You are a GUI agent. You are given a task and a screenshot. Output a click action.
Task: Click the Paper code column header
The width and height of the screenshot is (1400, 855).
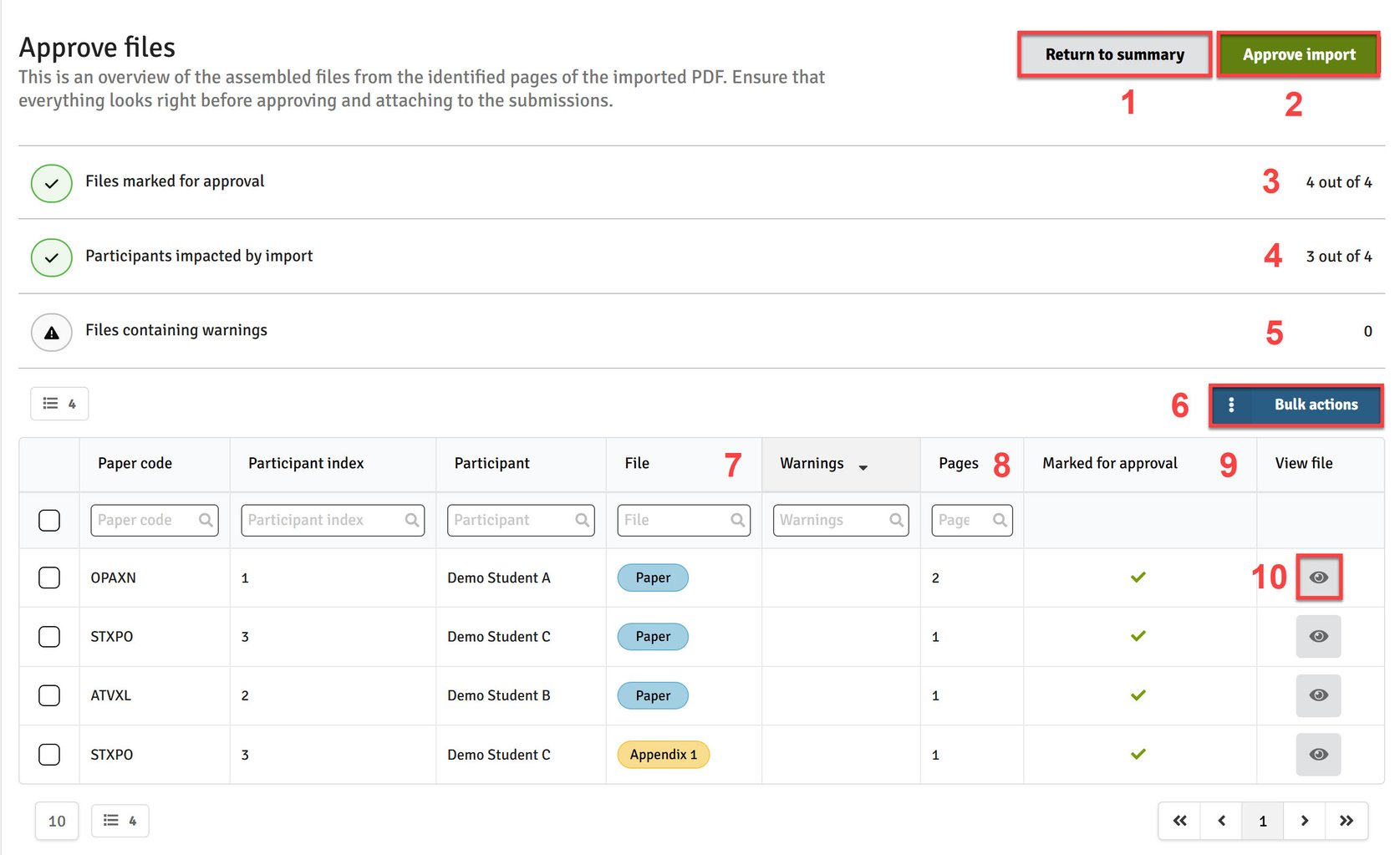tap(135, 463)
